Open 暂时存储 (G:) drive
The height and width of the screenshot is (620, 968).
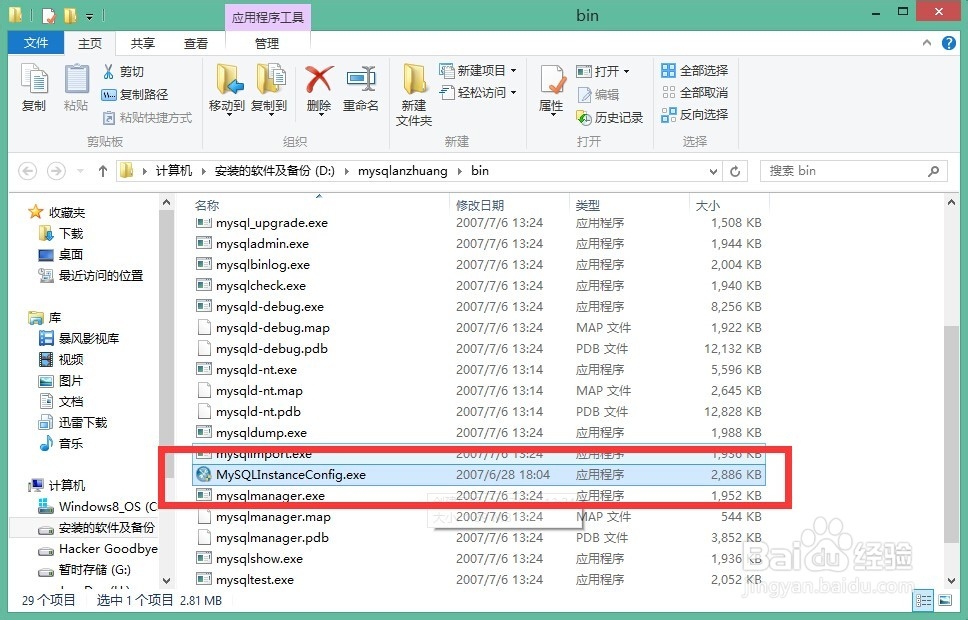(85, 569)
